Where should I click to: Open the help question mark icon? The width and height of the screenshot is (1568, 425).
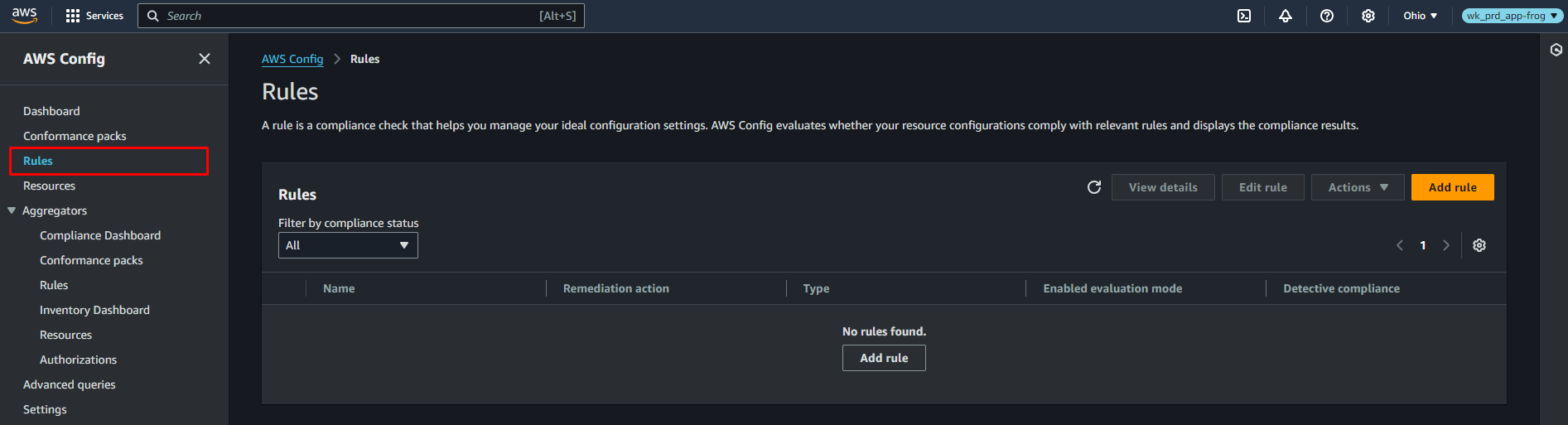(1327, 16)
